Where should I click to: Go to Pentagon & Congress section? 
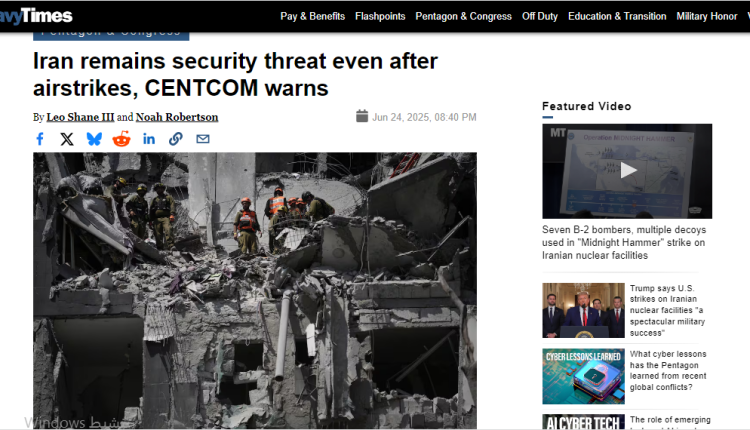pos(463,16)
